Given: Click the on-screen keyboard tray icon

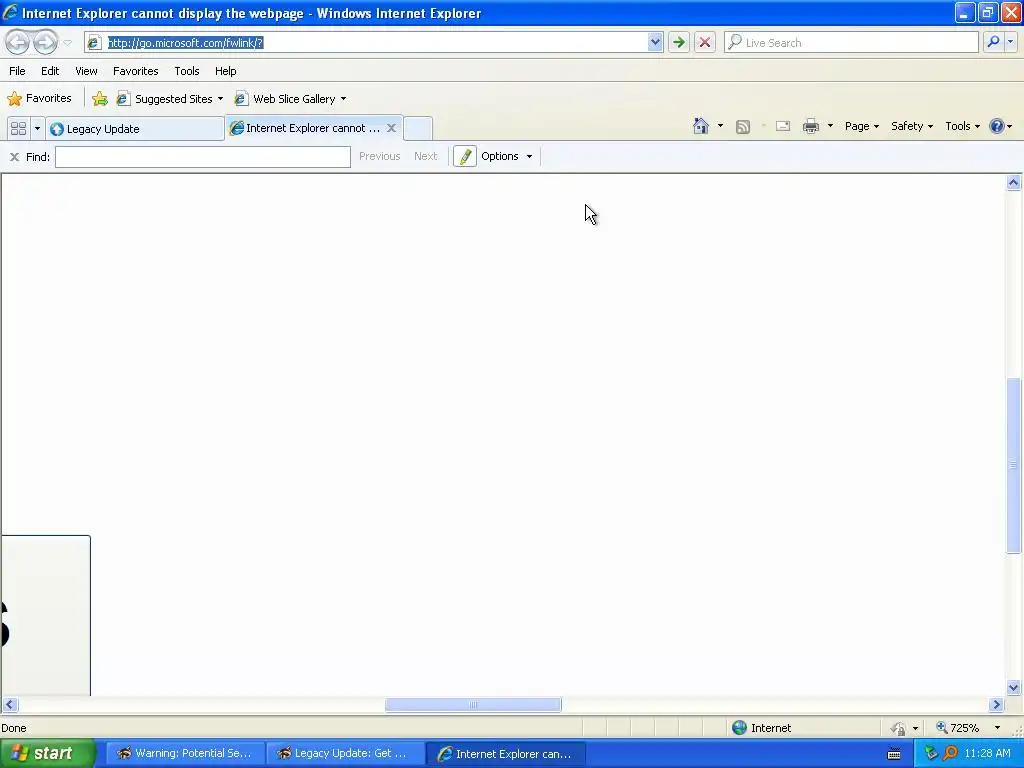Looking at the screenshot, I should [894, 754].
